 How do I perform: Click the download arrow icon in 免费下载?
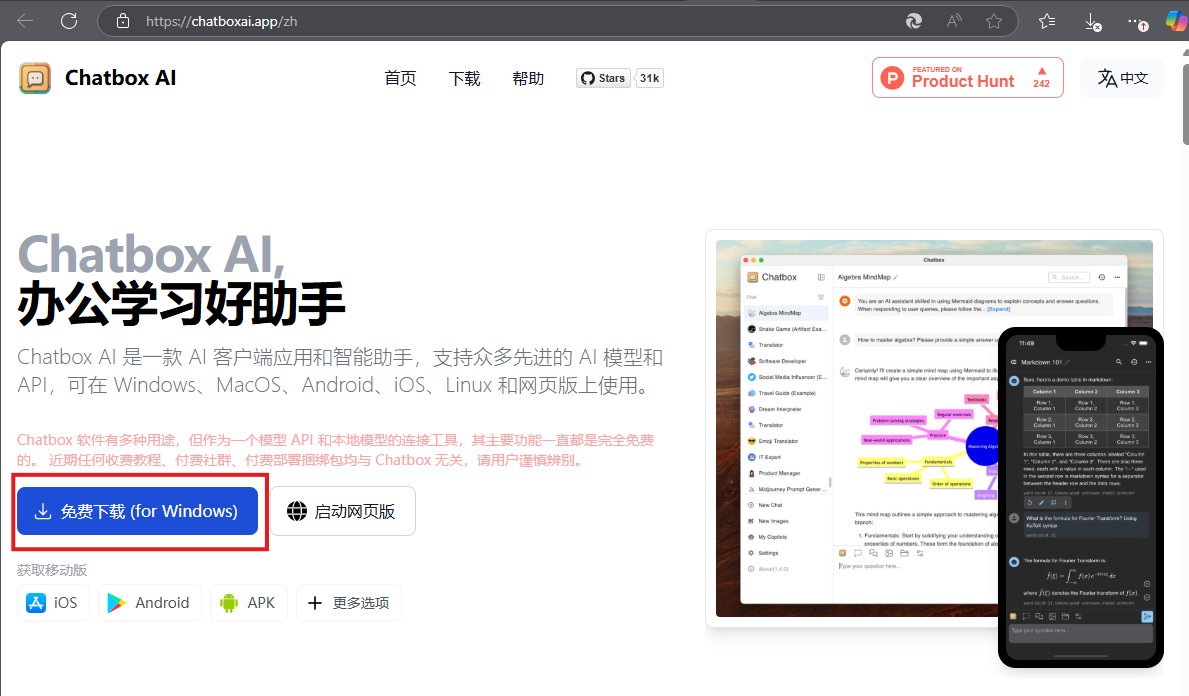43,511
